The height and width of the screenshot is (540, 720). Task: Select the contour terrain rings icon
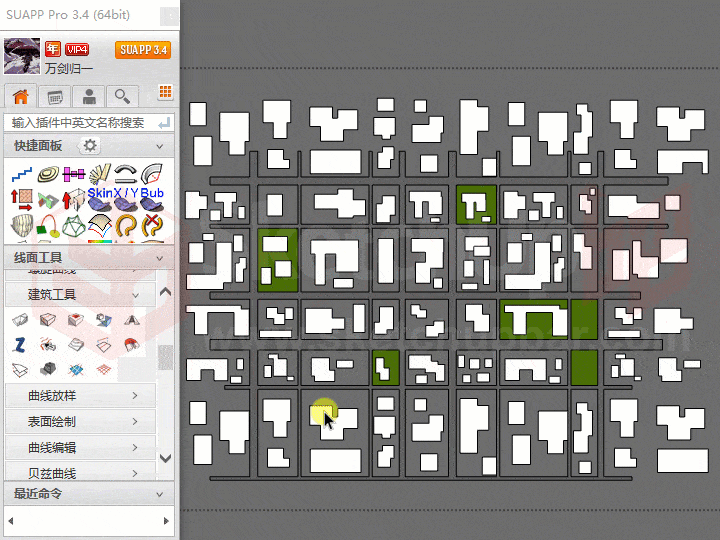click(x=47, y=174)
